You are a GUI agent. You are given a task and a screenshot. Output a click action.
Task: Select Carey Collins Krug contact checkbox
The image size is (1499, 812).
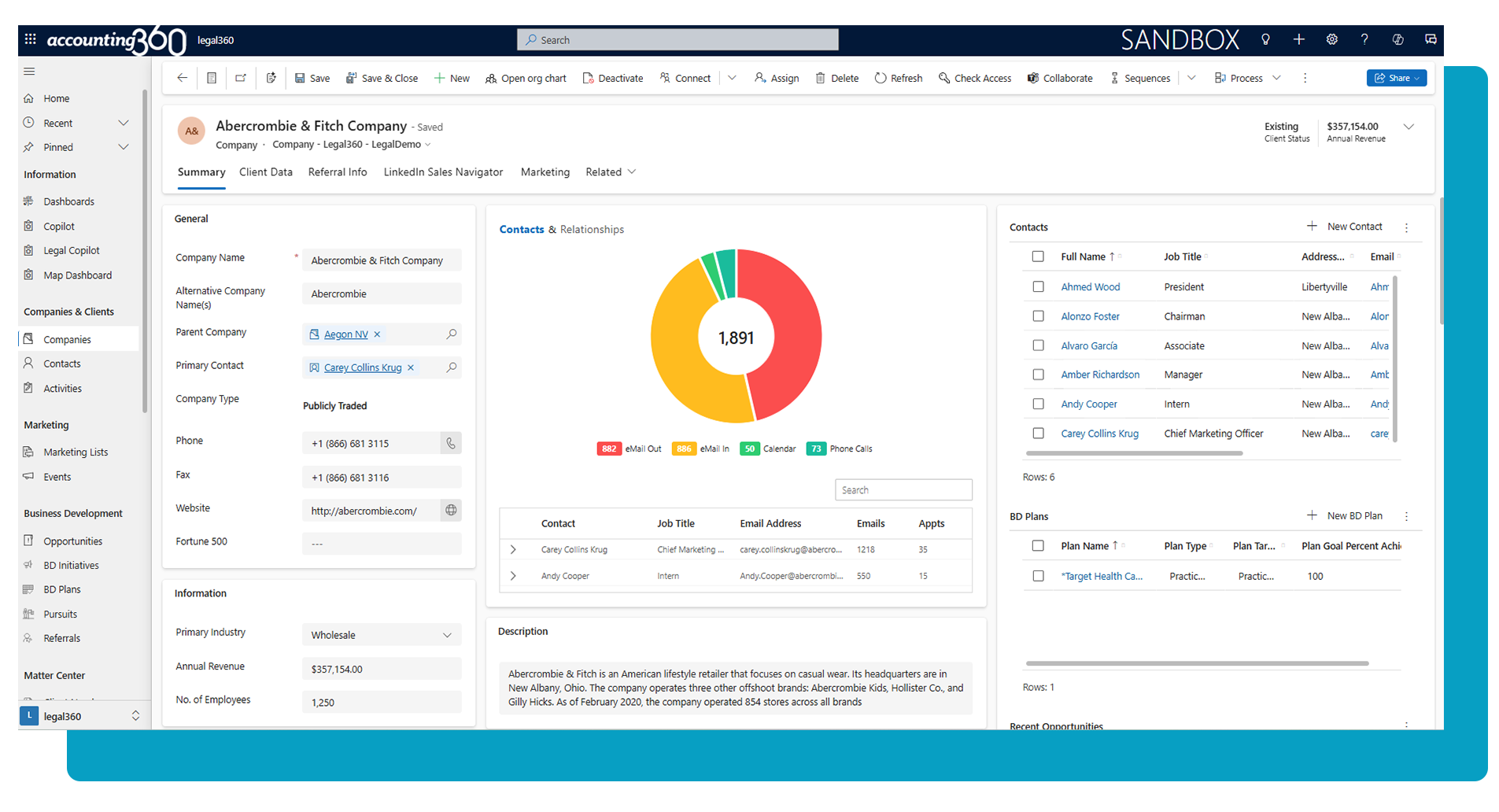[1038, 434]
